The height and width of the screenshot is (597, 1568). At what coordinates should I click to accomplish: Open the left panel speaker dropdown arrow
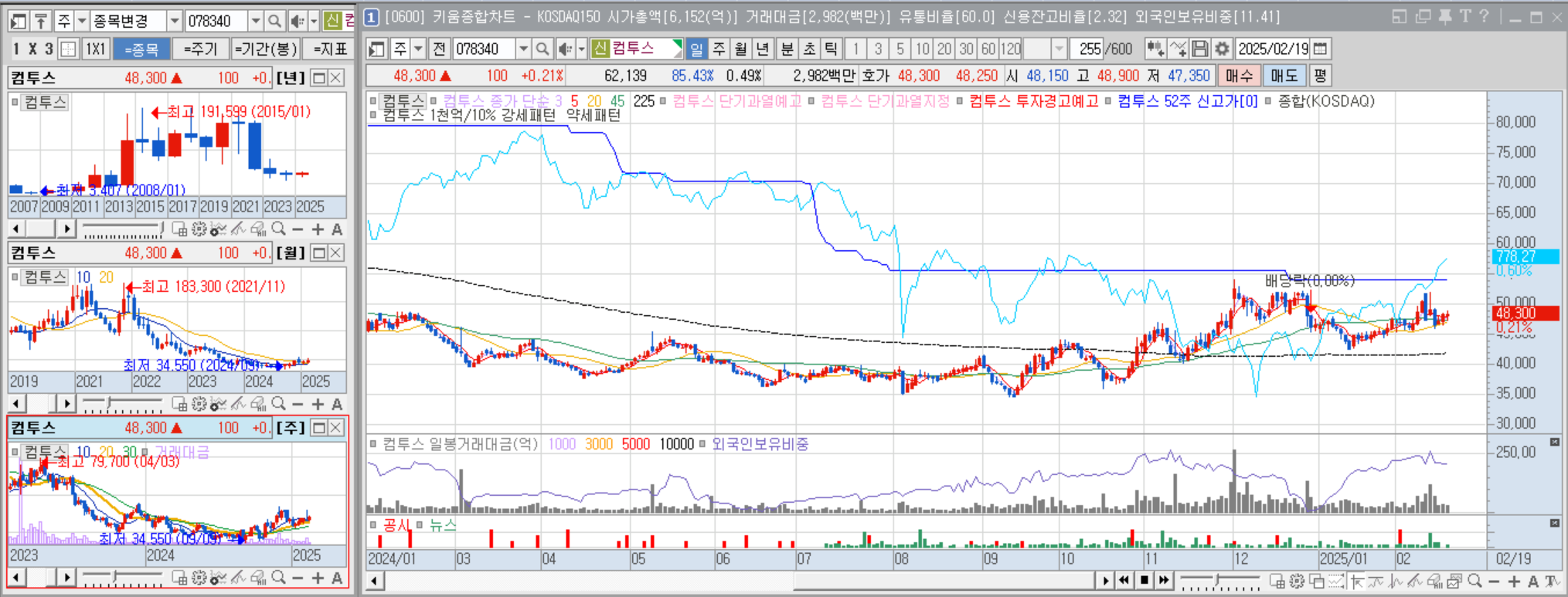pos(314,21)
